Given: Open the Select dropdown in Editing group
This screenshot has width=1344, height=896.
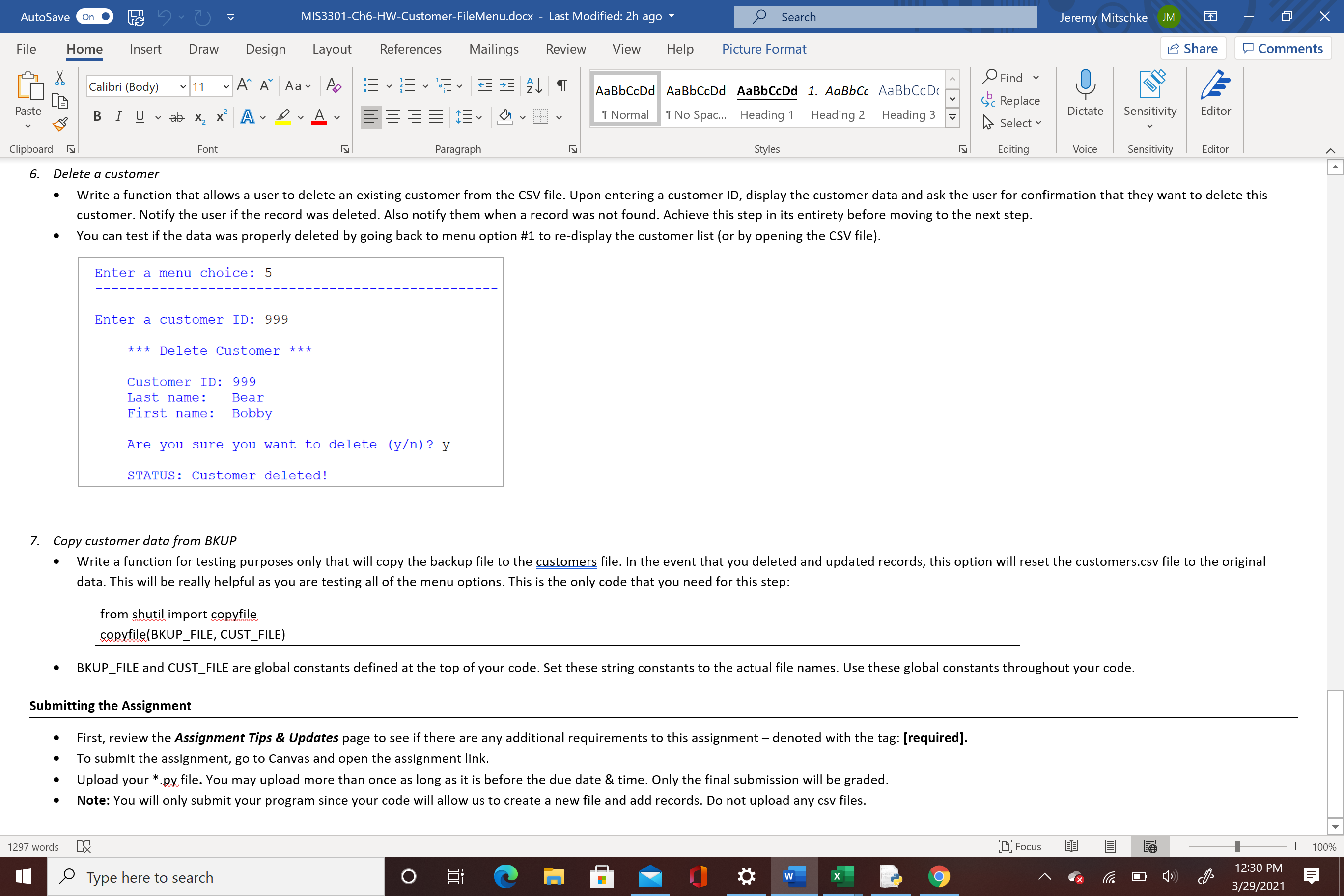Looking at the screenshot, I should click(1012, 123).
